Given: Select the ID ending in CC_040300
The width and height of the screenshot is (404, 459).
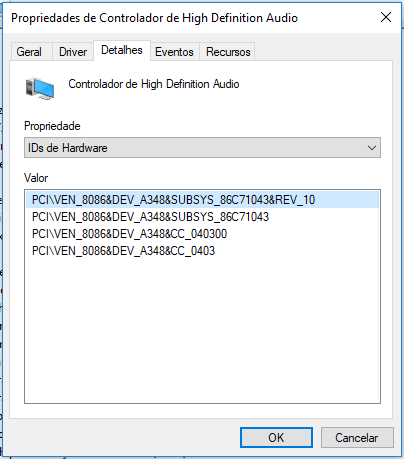Looking at the screenshot, I should point(129,234).
